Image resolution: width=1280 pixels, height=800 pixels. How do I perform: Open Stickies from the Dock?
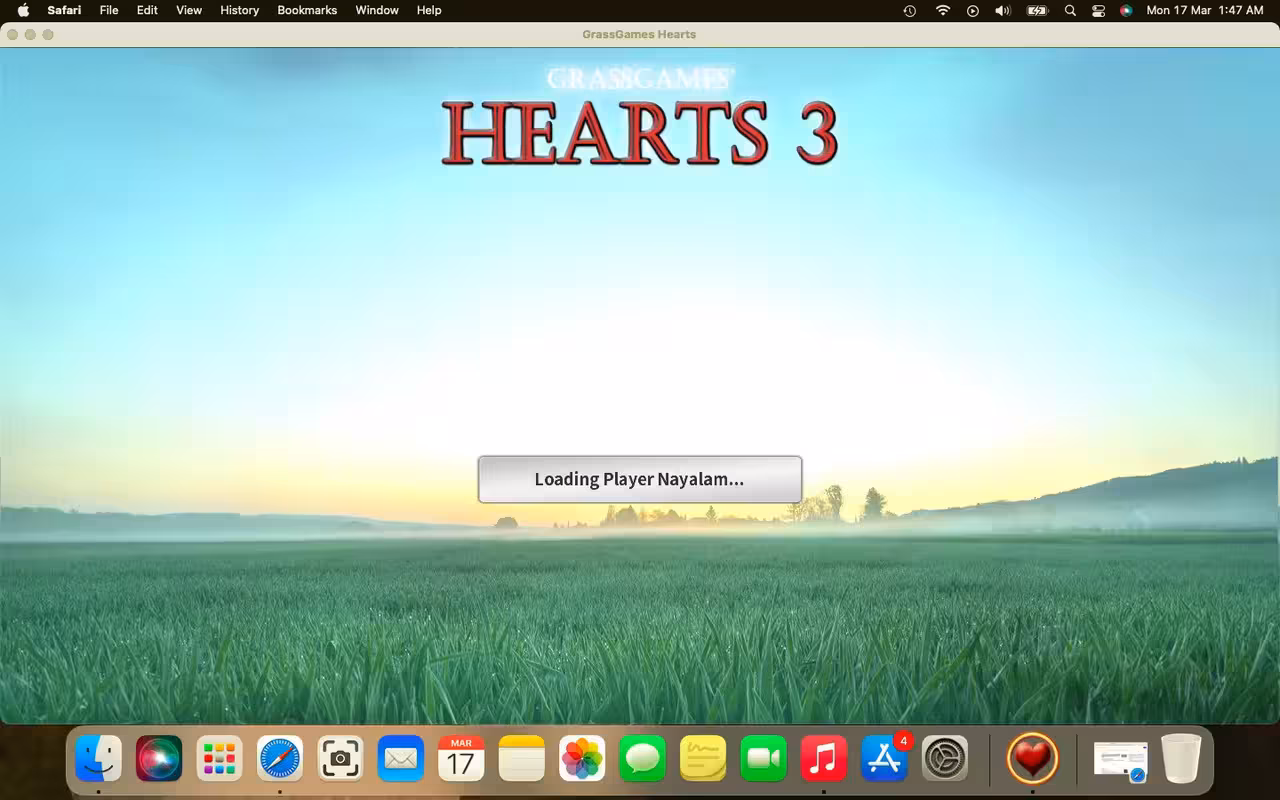click(703, 759)
